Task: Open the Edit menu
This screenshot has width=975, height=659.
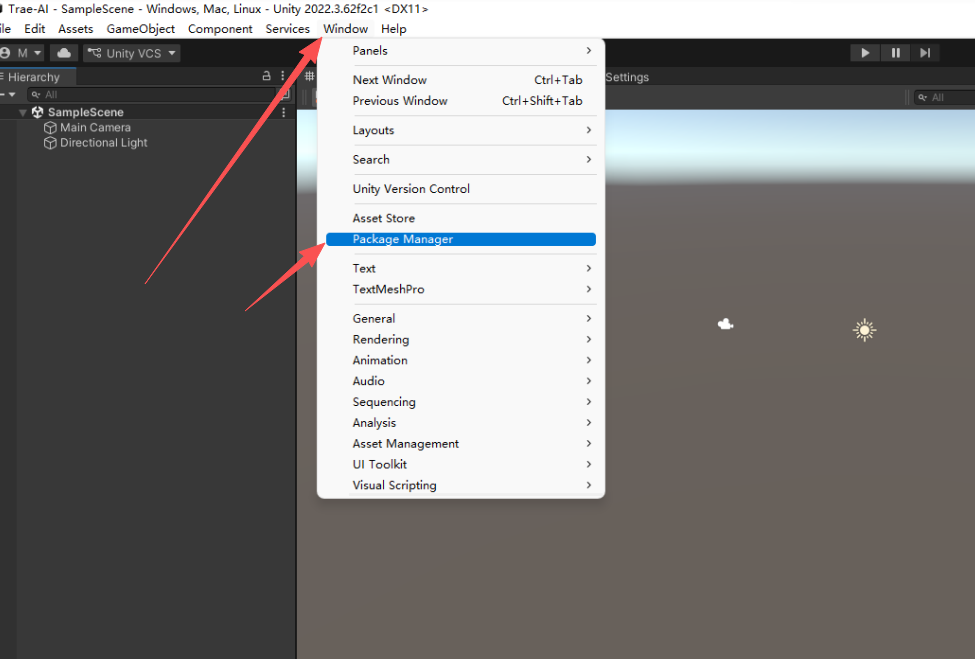Action: tap(35, 29)
